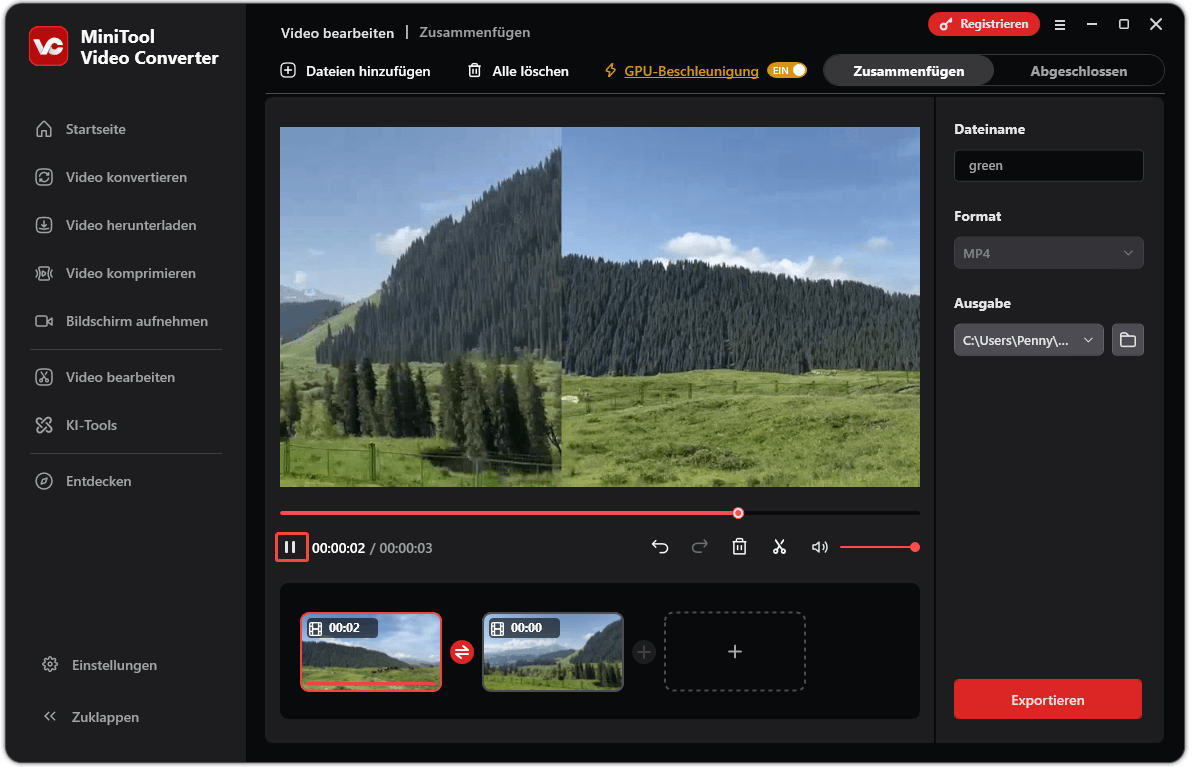Click the scissors cut icon
The image size is (1192, 767).
click(779, 547)
